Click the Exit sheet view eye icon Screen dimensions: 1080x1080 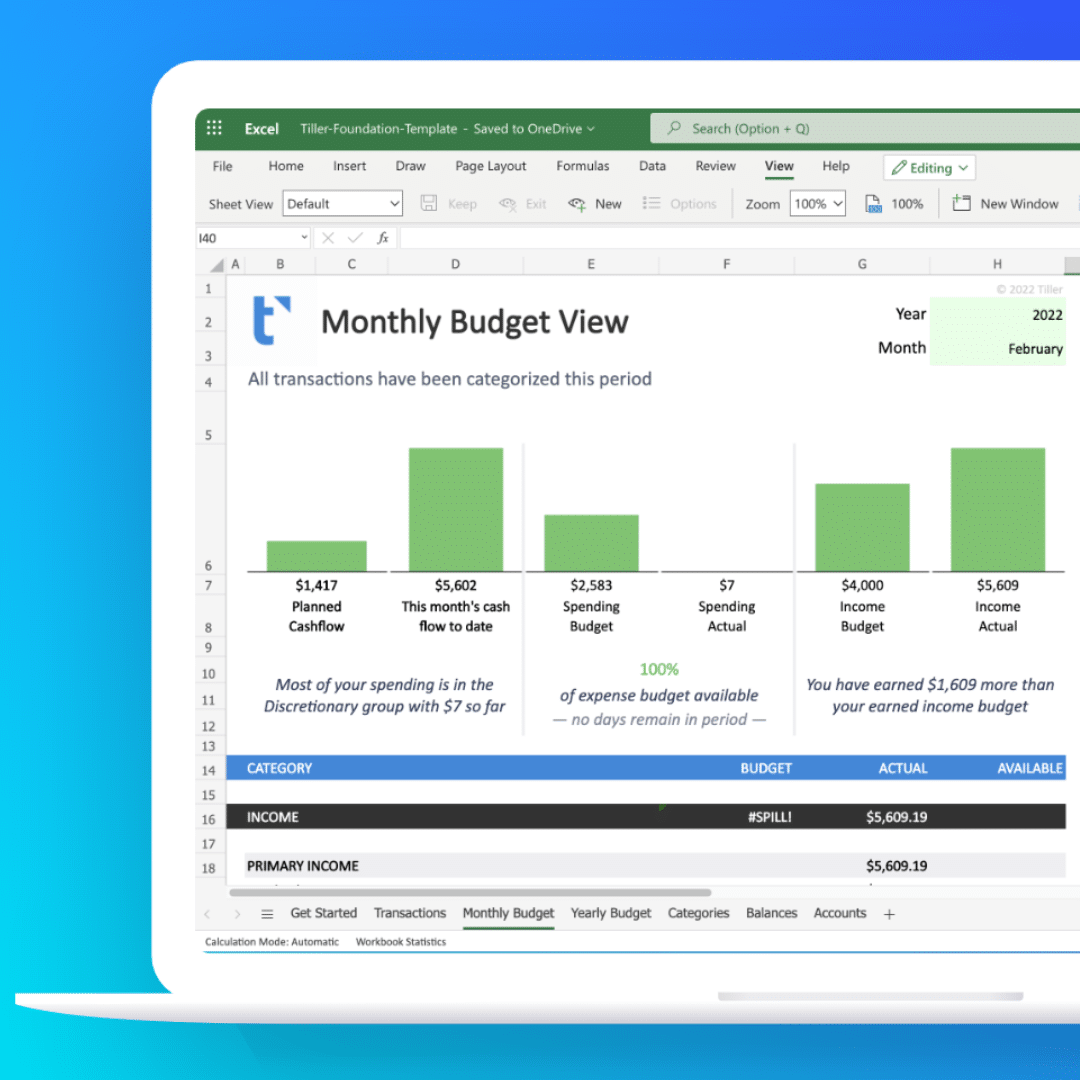[x=508, y=204]
